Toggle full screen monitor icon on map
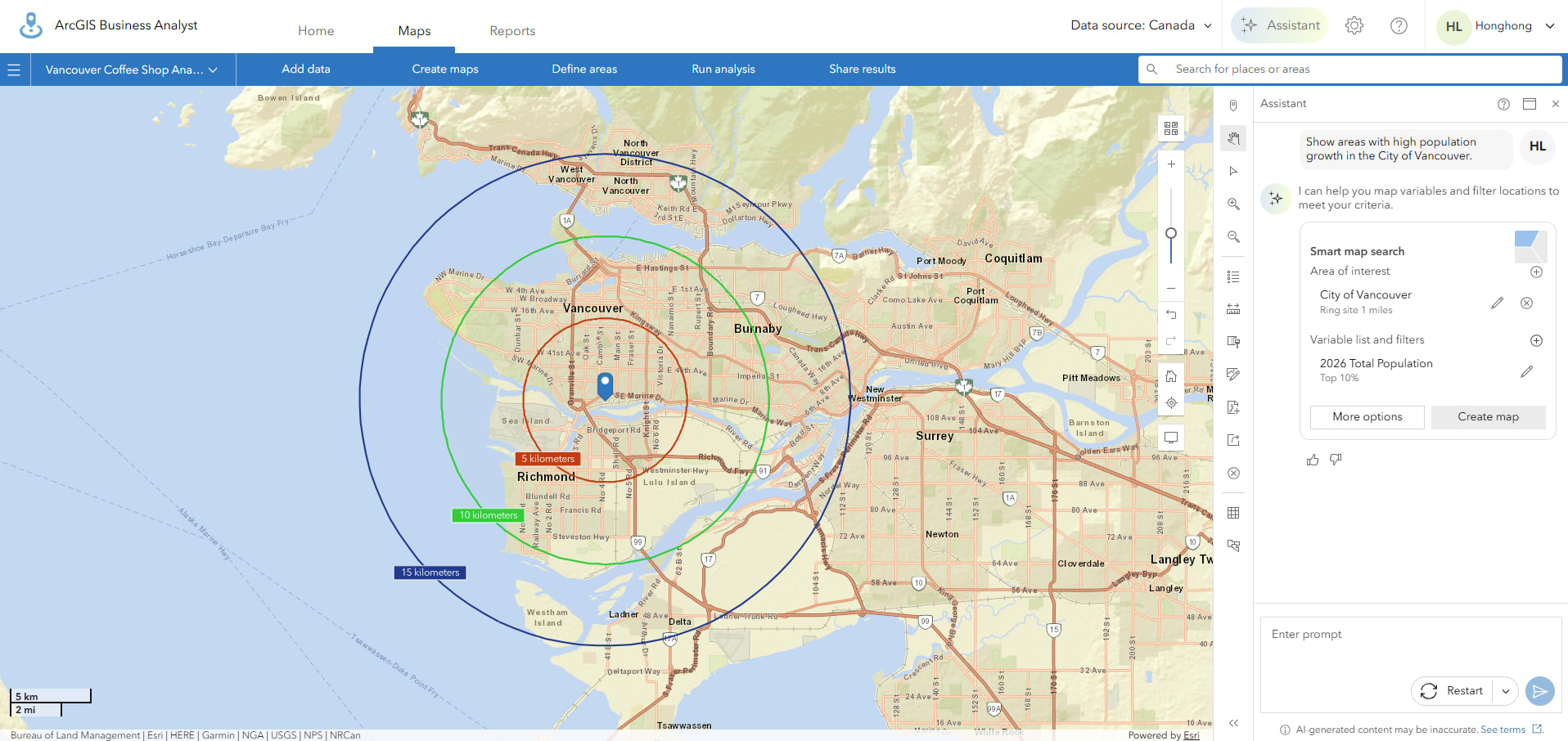1568x741 pixels. pyautogui.click(x=1171, y=438)
